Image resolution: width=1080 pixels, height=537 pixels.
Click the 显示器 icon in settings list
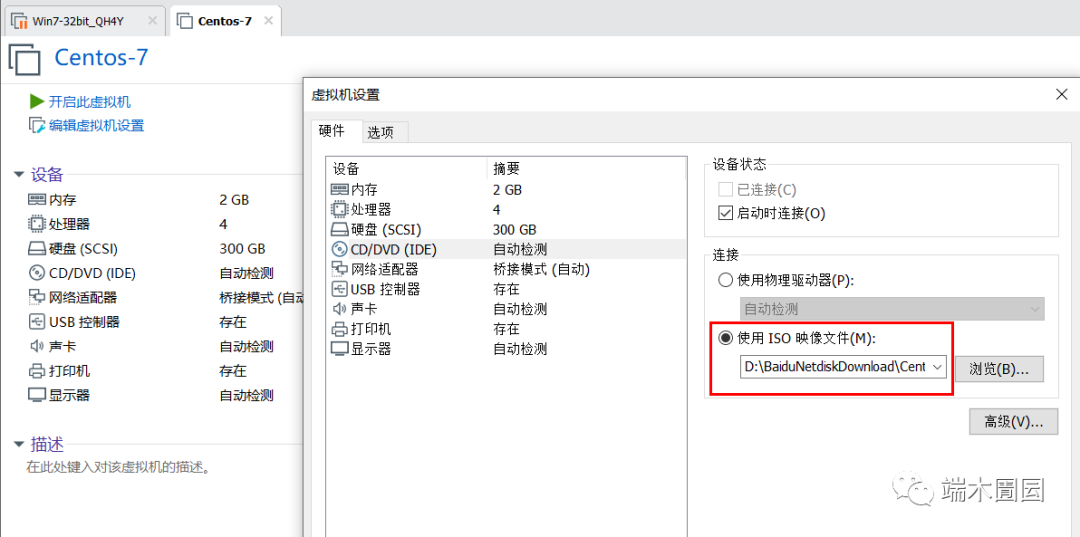(x=340, y=349)
